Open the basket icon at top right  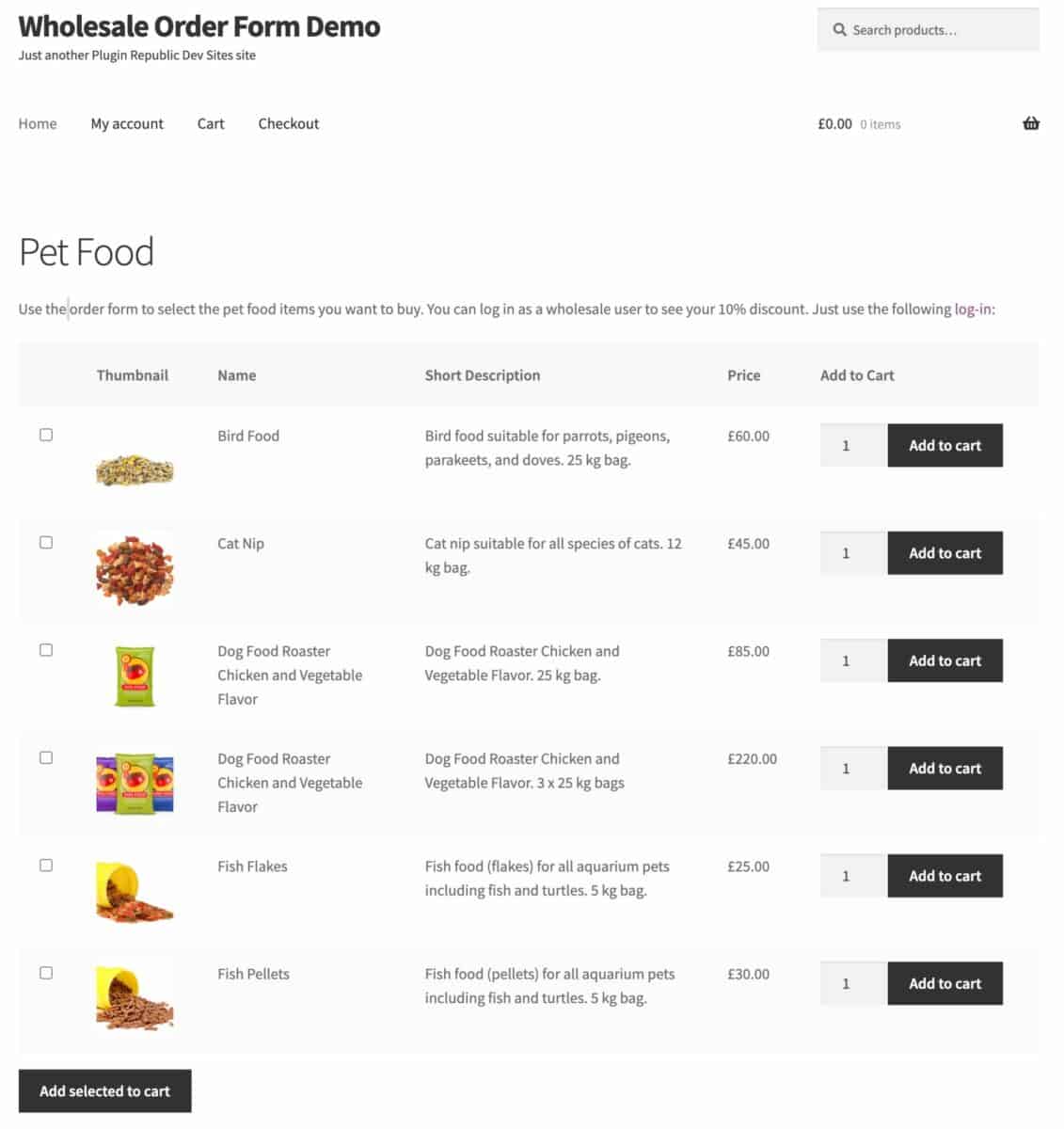click(1031, 123)
